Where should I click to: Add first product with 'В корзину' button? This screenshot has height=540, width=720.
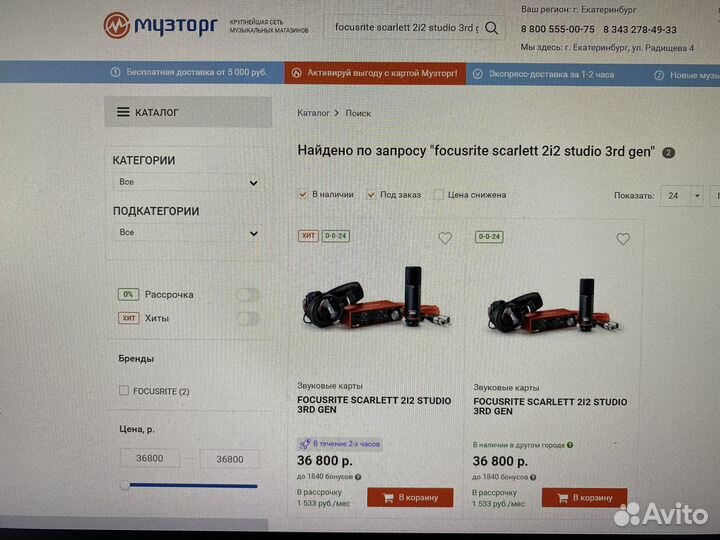pos(410,498)
